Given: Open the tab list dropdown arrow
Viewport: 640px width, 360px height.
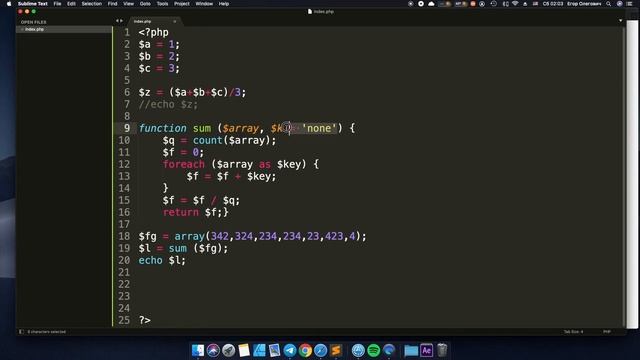Looking at the screenshot, I should click(x=620, y=20).
